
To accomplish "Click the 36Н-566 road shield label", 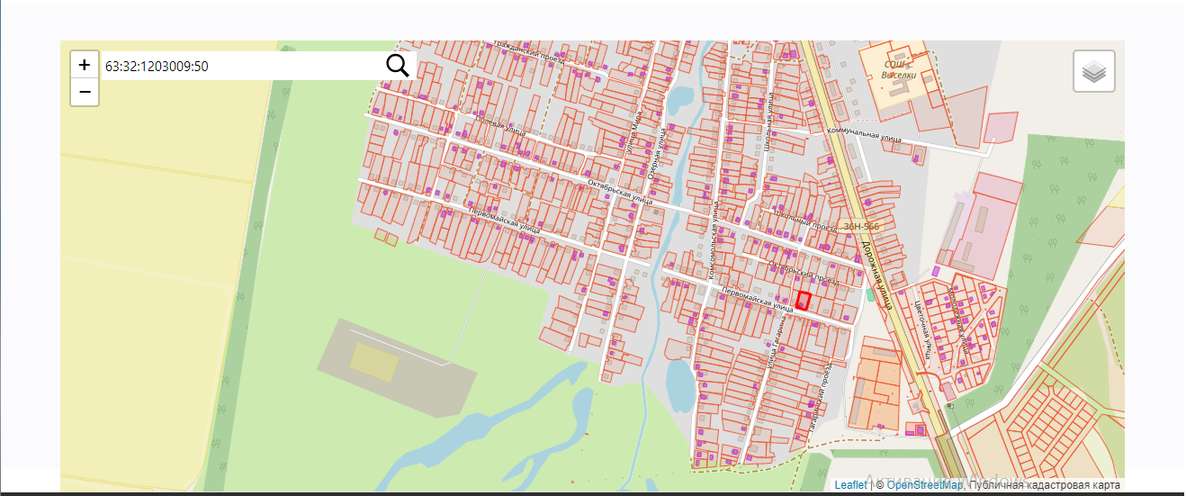I will coord(860,227).
